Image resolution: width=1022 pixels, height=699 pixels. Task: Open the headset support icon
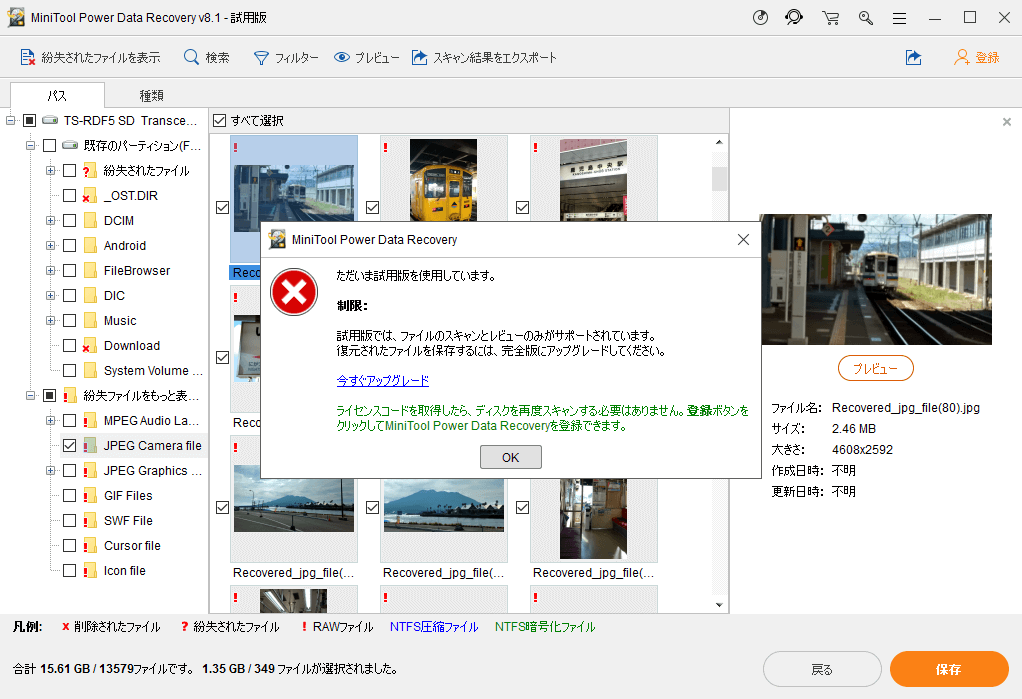pos(794,17)
